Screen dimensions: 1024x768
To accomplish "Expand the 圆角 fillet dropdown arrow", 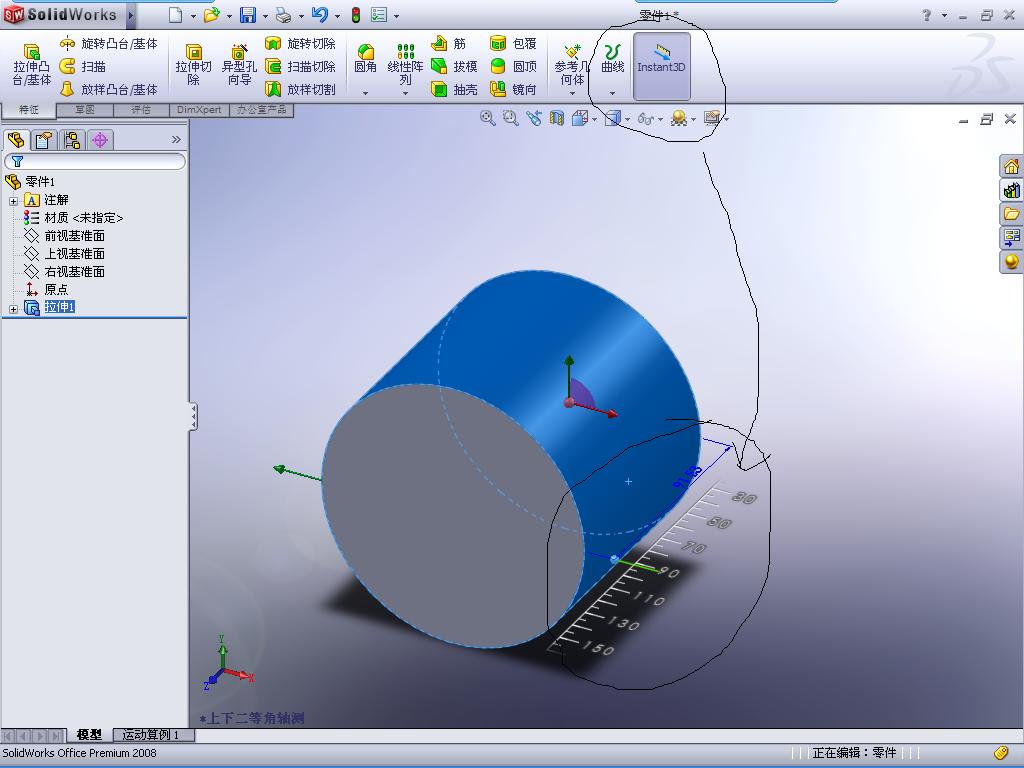I will click(365, 93).
